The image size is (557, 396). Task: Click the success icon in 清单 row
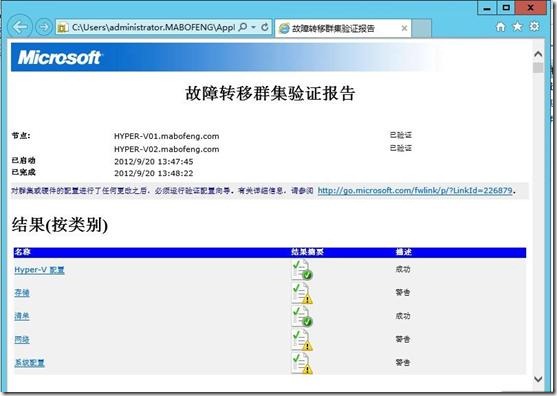(302, 316)
